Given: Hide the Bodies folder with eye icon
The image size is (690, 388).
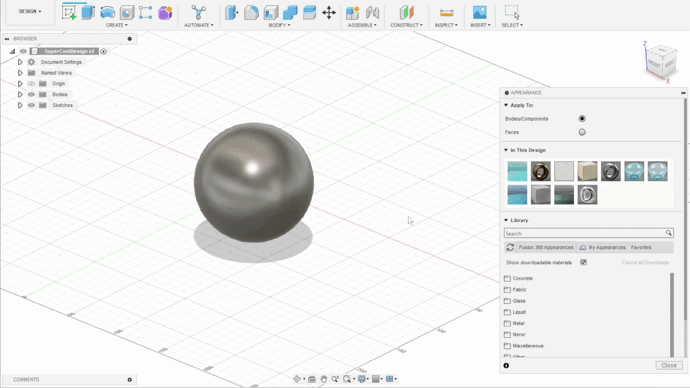Looking at the screenshot, I should 31,94.
